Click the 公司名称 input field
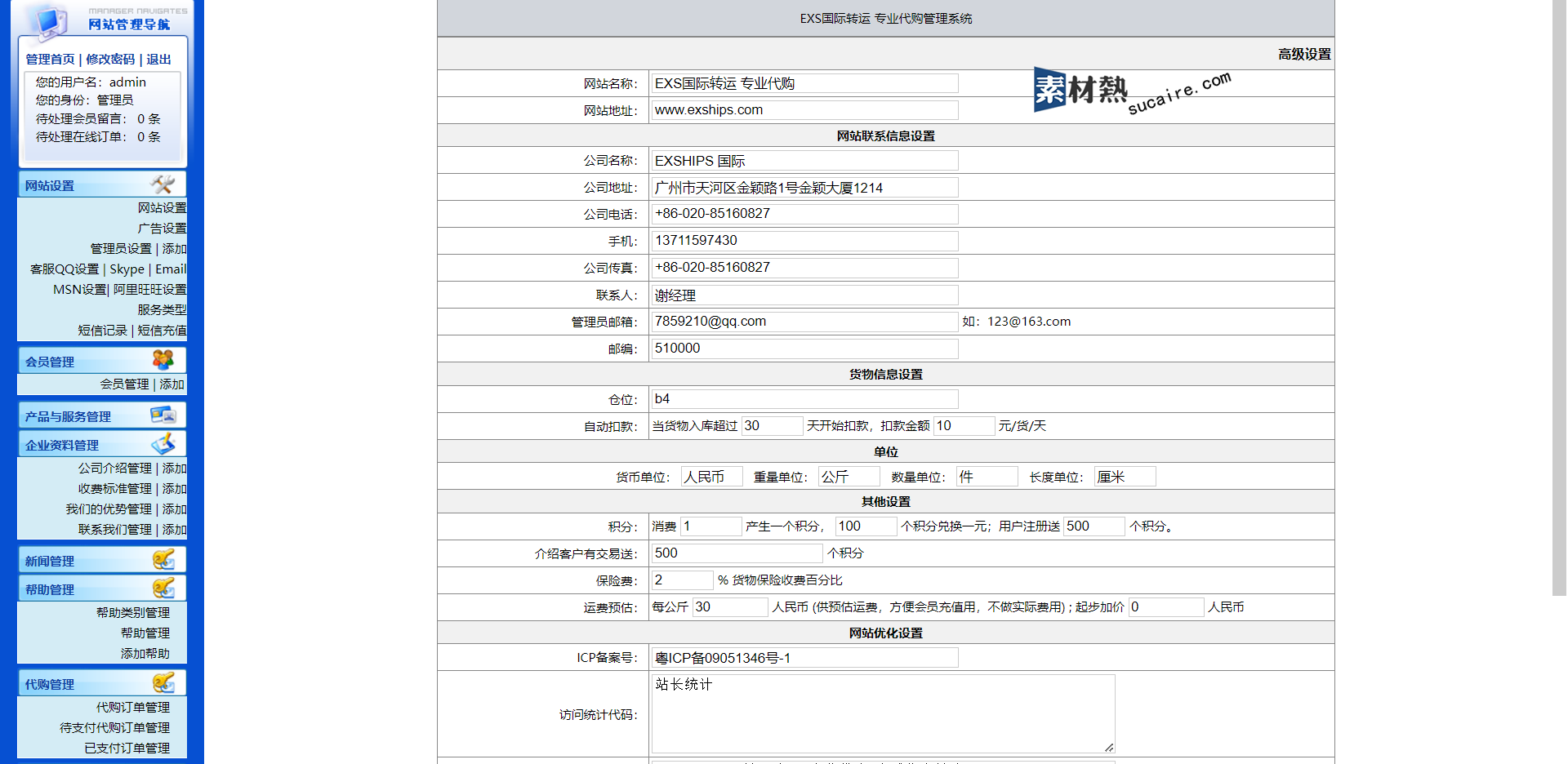1568x764 pixels. point(804,161)
